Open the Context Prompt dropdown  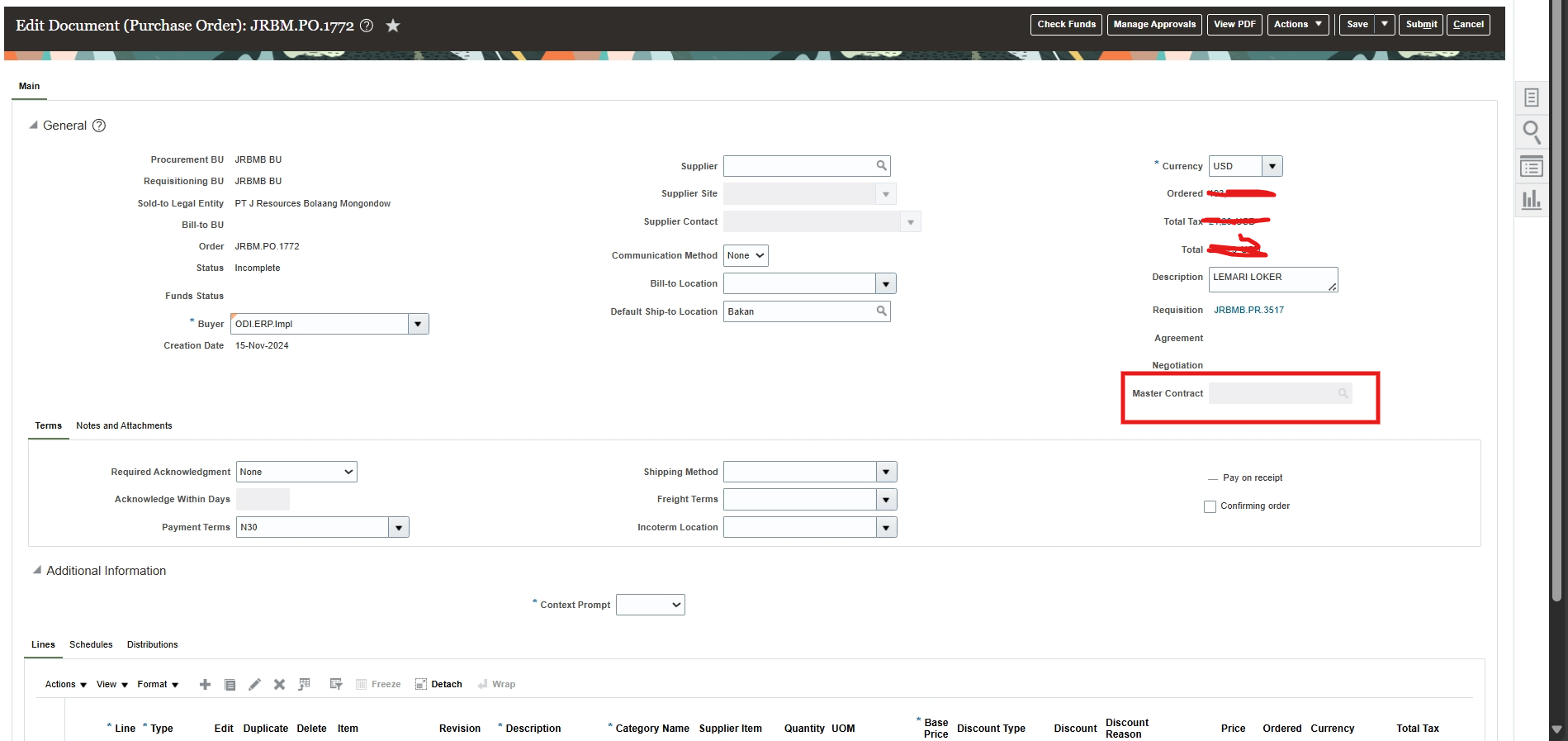point(651,605)
